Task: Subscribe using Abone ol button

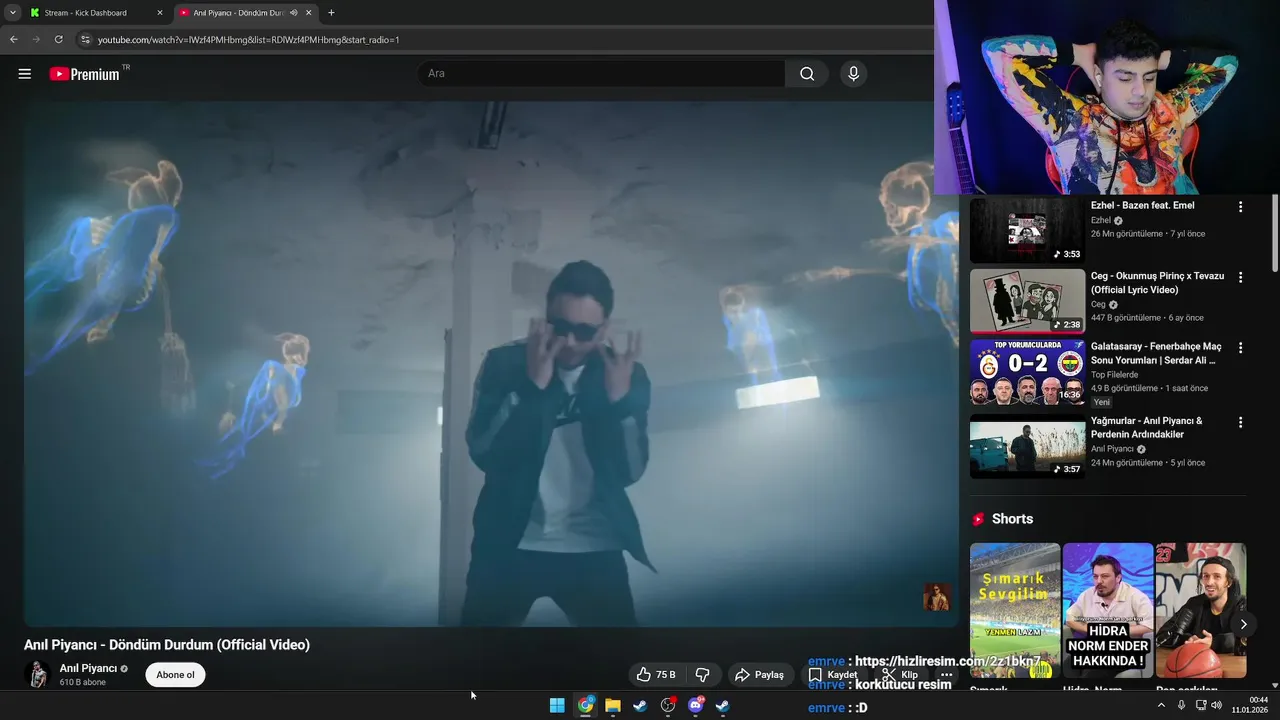Action: click(175, 675)
